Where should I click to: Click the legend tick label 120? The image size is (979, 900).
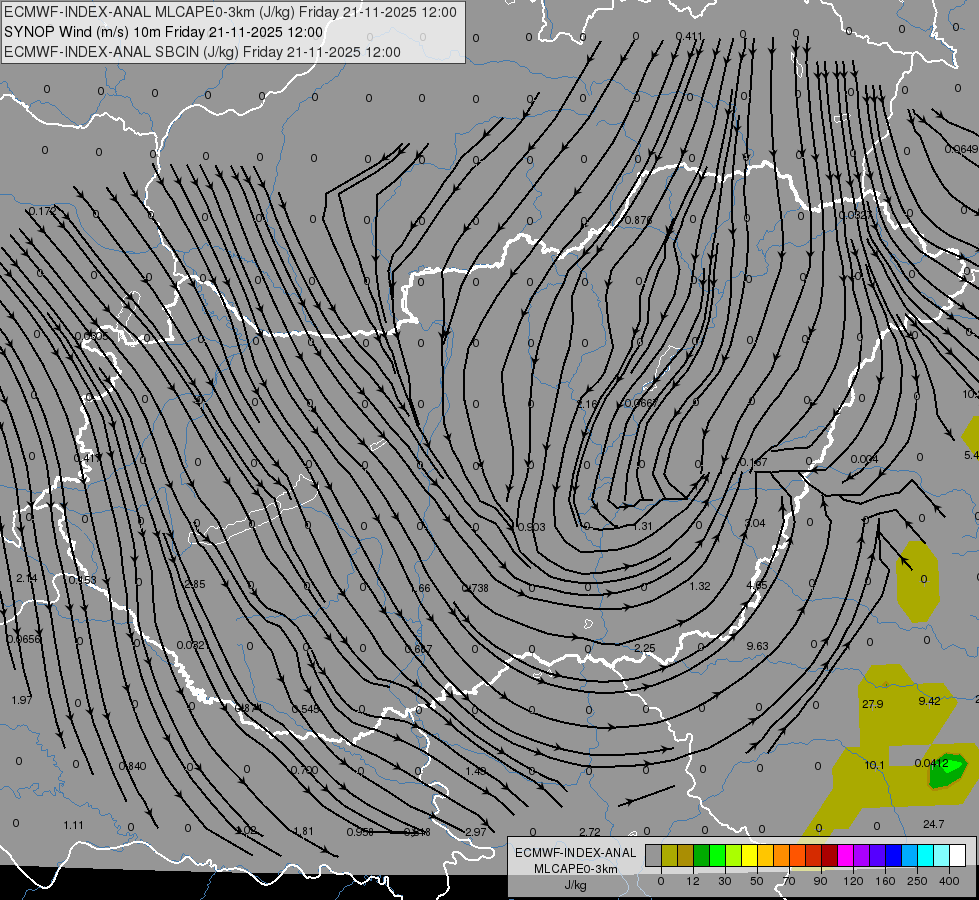tap(853, 881)
